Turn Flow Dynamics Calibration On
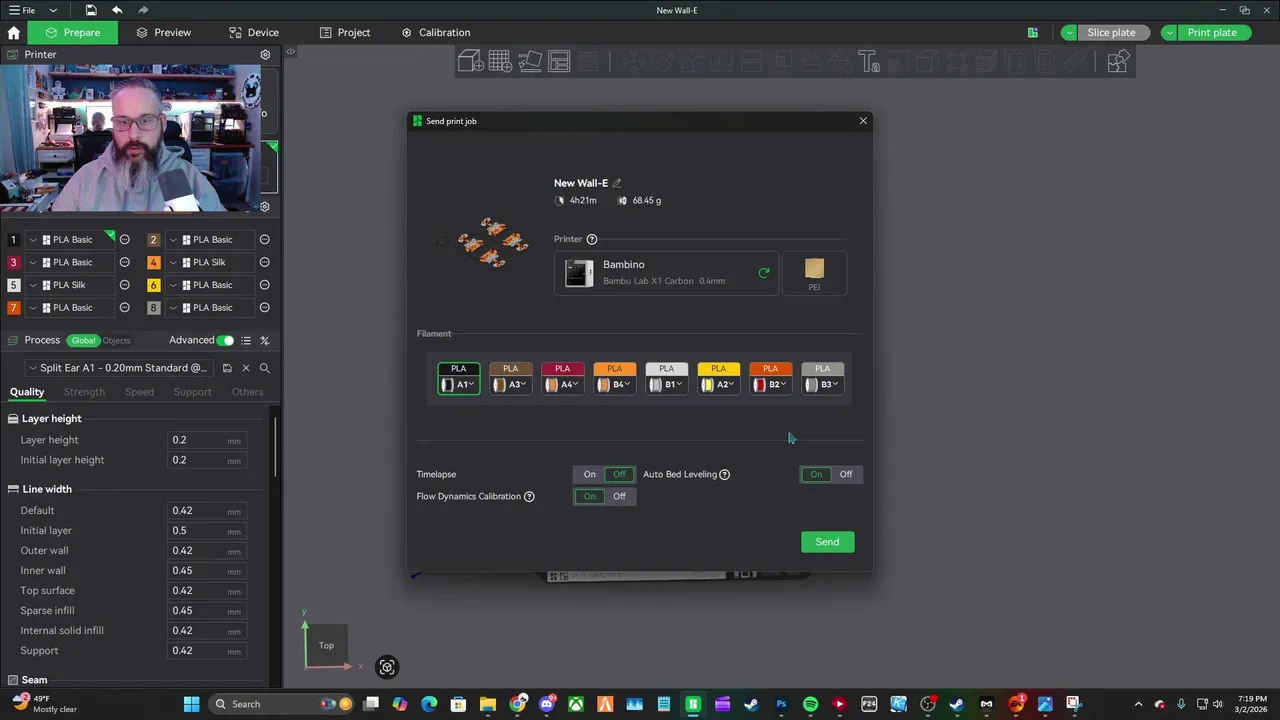The width and height of the screenshot is (1280, 720). point(590,496)
